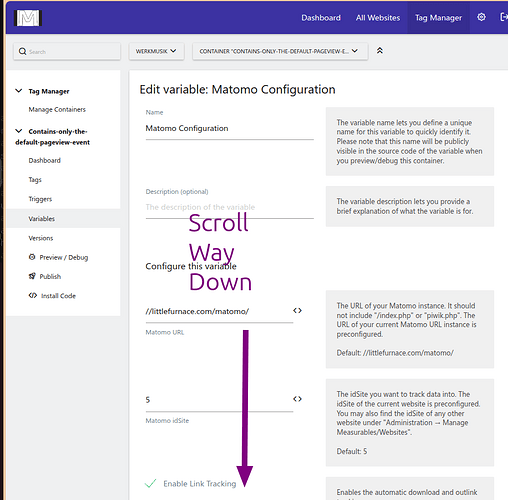508x500 pixels.
Task: Click the Description input field
Action: tap(230, 207)
